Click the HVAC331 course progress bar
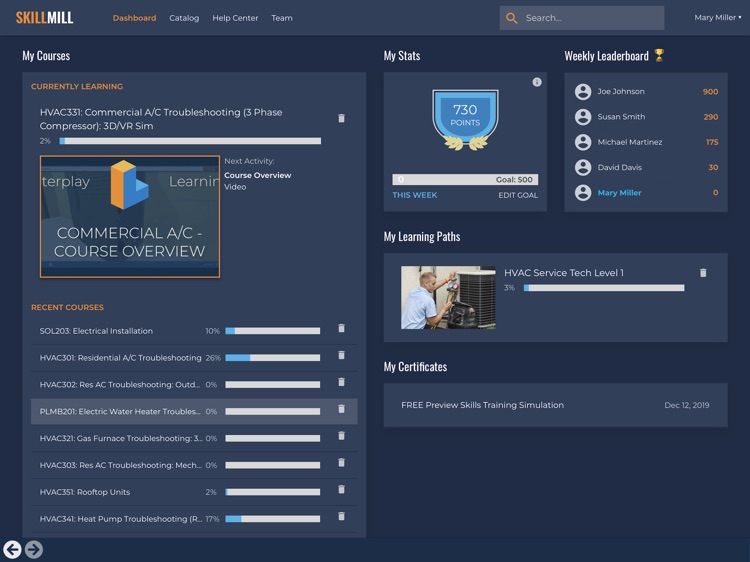The width and height of the screenshot is (750, 562). pyautogui.click(x=190, y=141)
